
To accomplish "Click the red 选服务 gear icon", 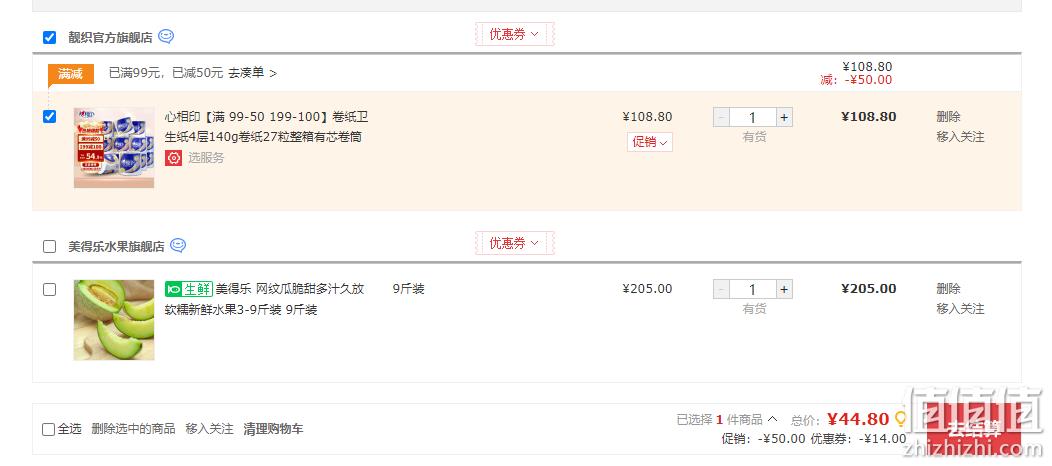I will [x=174, y=158].
